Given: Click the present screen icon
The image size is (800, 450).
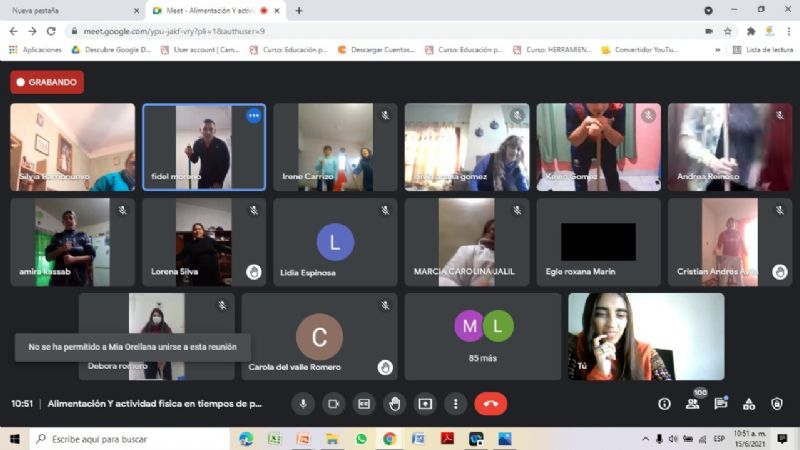Looking at the screenshot, I should point(425,404).
